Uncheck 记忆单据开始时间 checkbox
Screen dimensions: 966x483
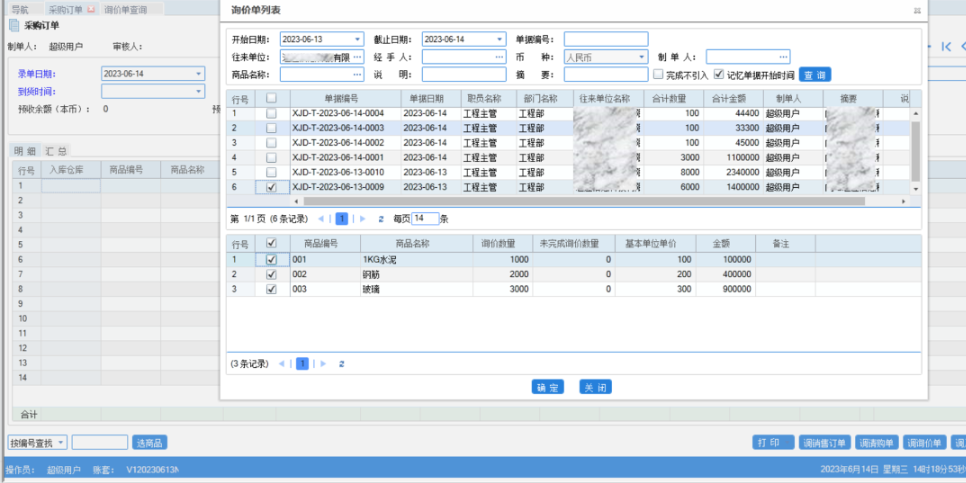coord(718,75)
